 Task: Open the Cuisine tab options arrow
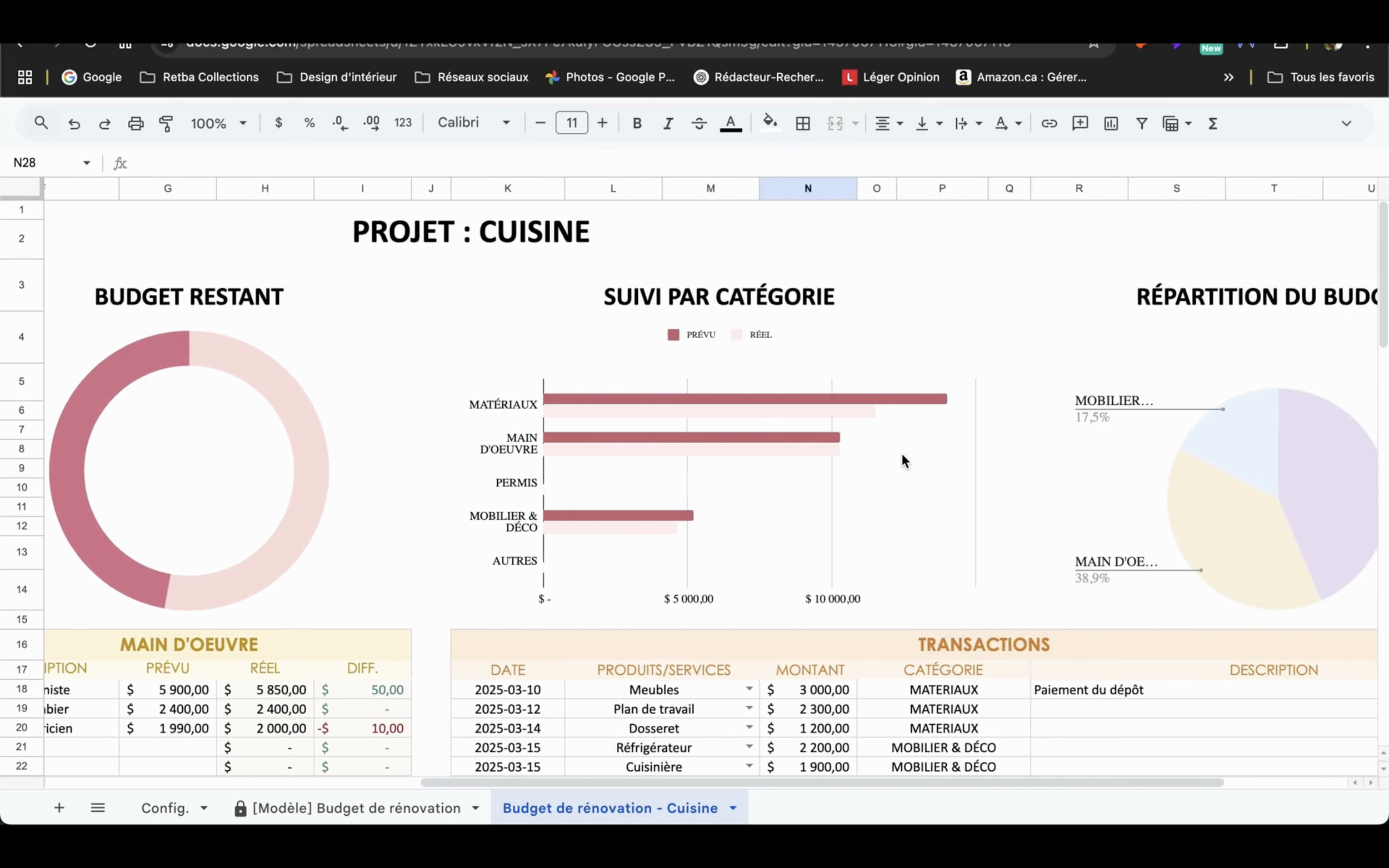click(733, 808)
